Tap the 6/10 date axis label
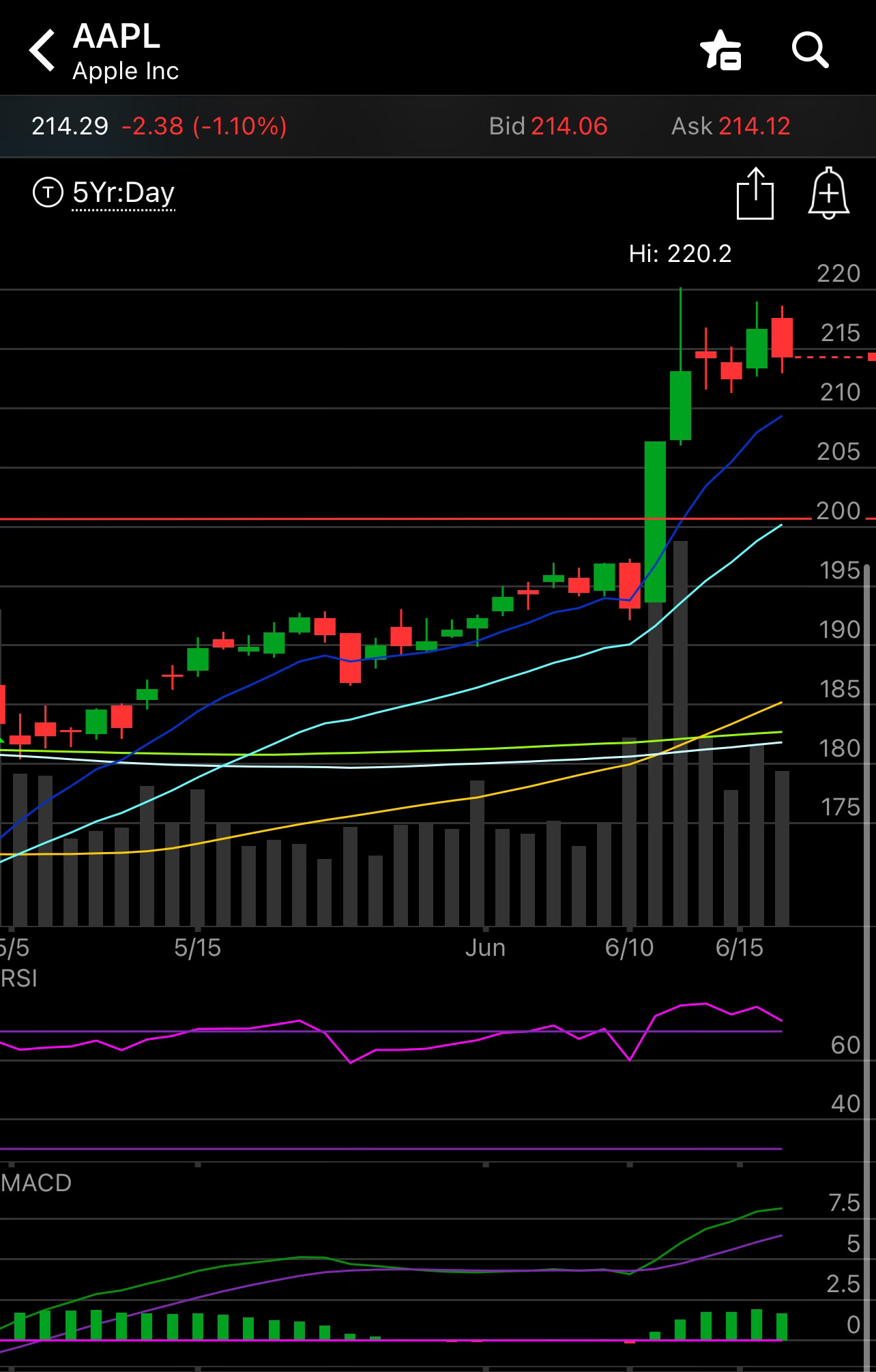This screenshot has height=1372, width=876. pyautogui.click(x=629, y=948)
